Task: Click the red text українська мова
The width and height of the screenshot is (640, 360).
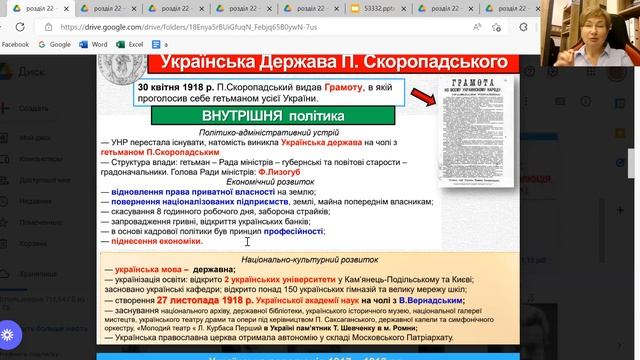Action: point(148,270)
